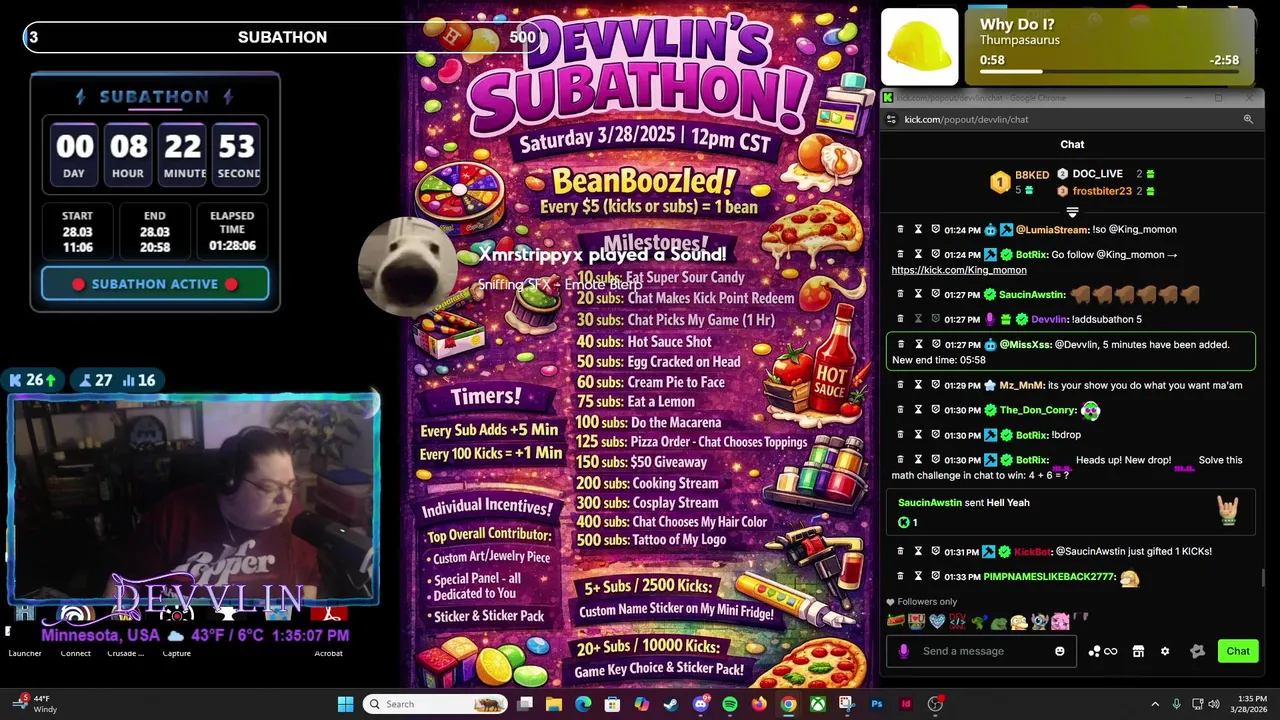1280x720 pixels.
Task: Click the zoom magnifier icon in address bar
Action: 1248,119
